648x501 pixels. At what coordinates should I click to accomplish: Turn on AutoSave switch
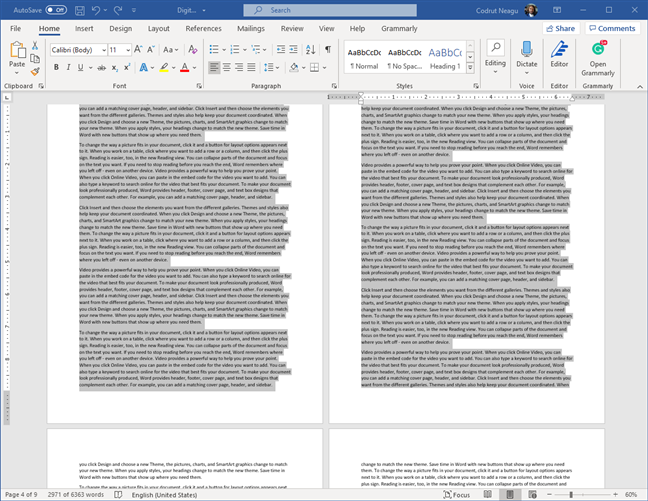pyautogui.click(x=56, y=10)
